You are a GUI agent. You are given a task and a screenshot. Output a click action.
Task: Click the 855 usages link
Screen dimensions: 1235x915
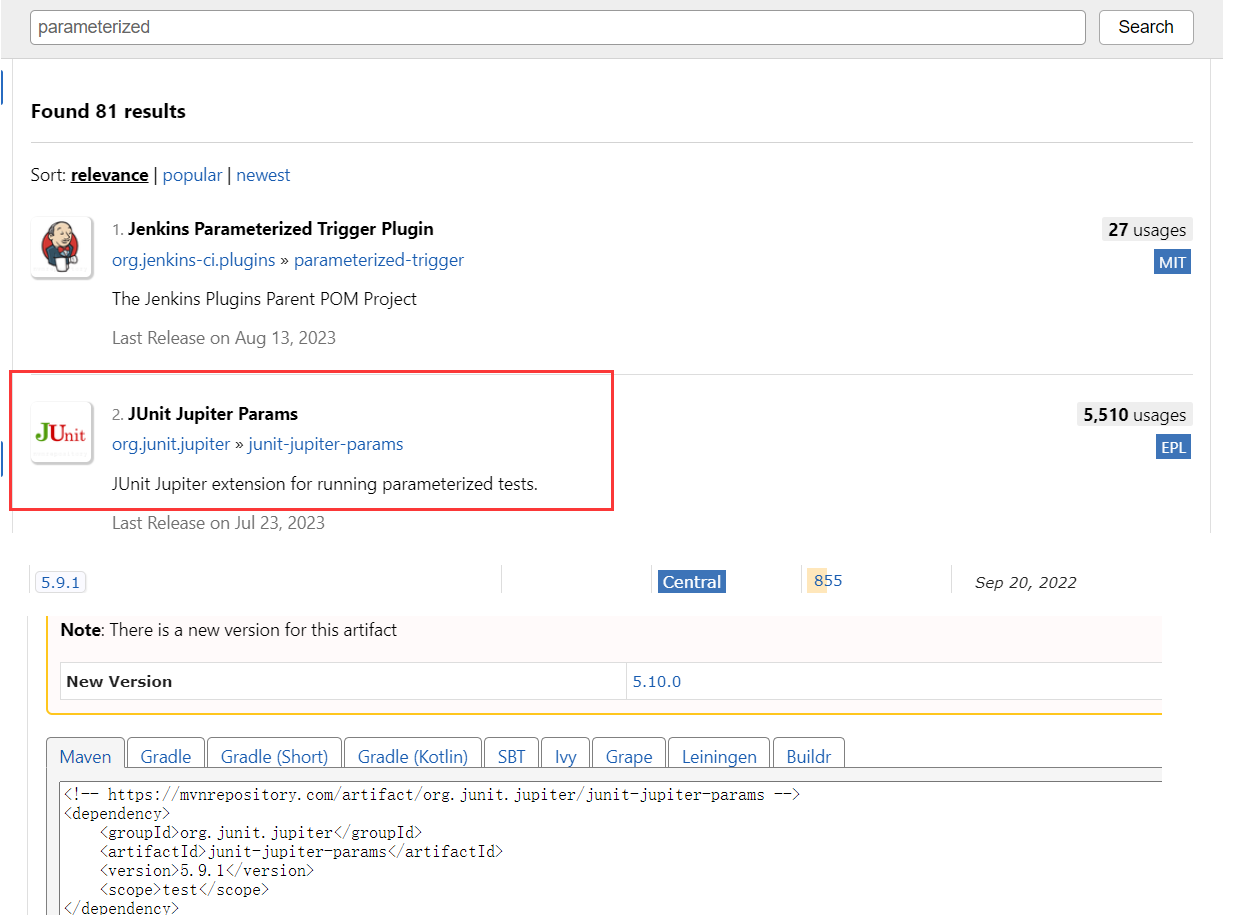tap(828, 581)
